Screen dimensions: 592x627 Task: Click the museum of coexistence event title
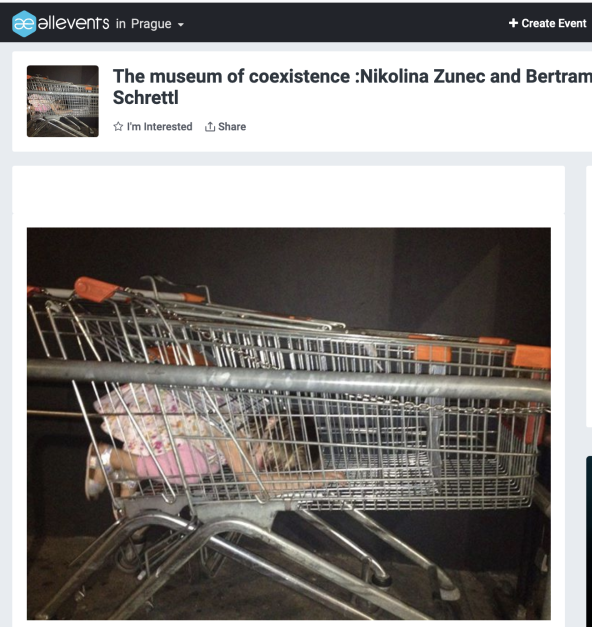pyautogui.click(x=352, y=87)
